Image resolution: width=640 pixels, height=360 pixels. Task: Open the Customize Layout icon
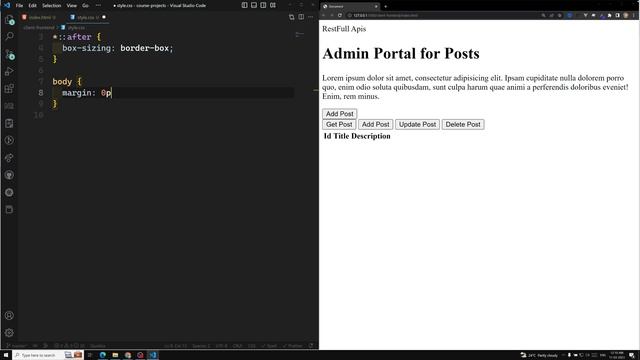click(273, 5)
